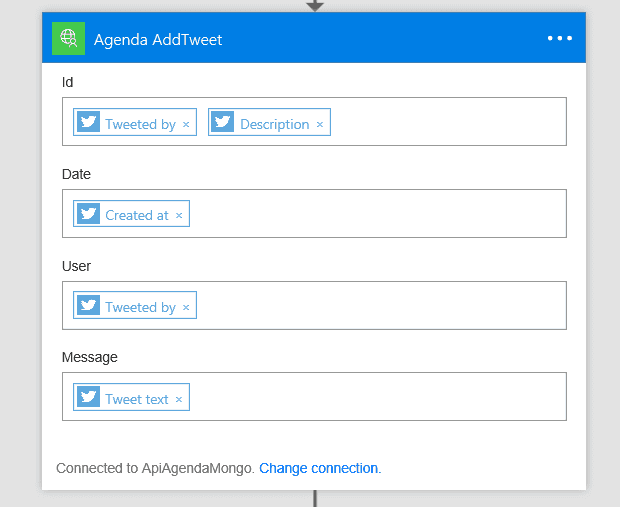Click the Message field label

point(90,357)
